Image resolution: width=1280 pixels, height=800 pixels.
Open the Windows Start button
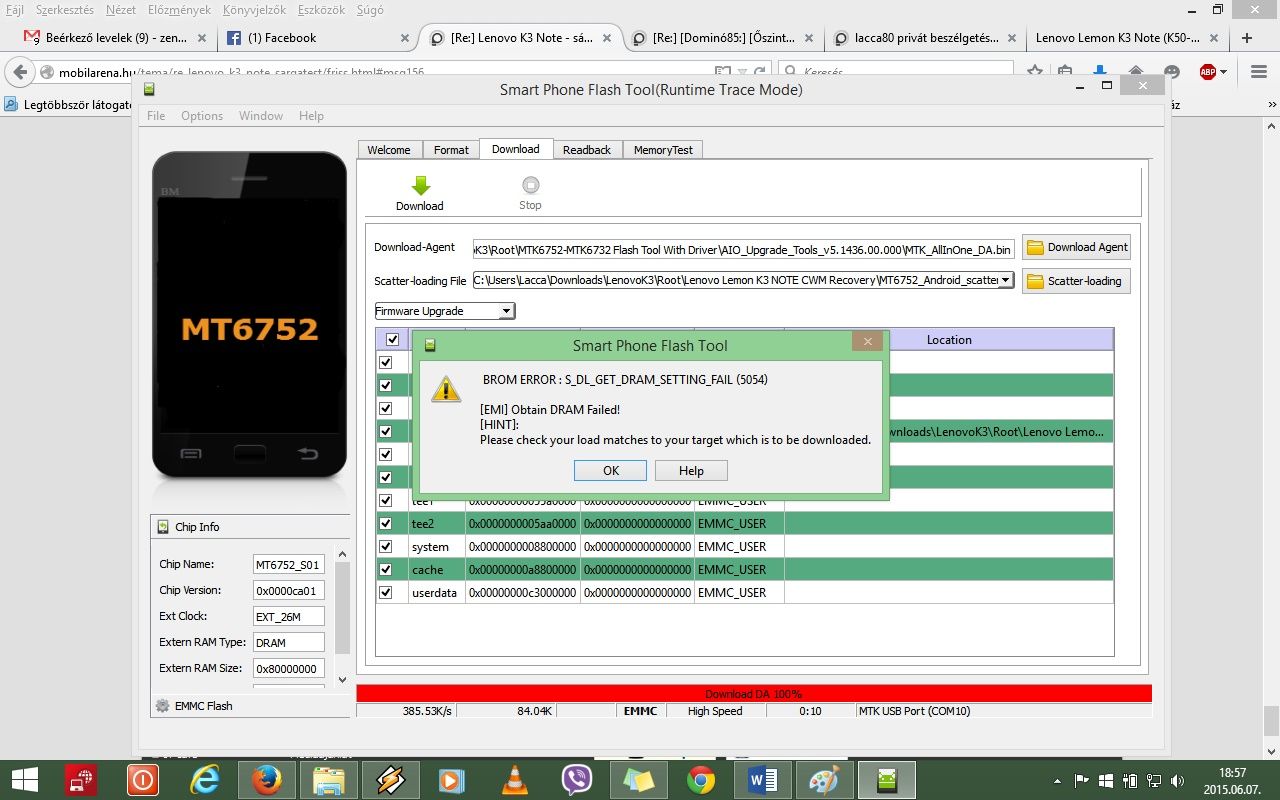(26, 781)
